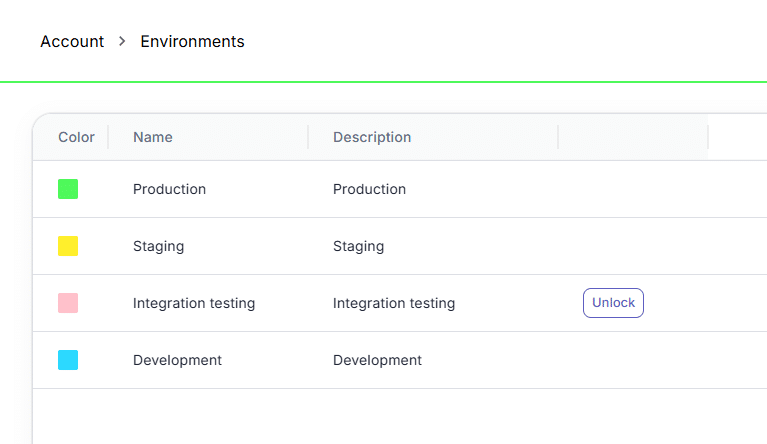Click the Development description cell
The width and height of the screenshot is (767, 444).
click(x=377, y=360)
